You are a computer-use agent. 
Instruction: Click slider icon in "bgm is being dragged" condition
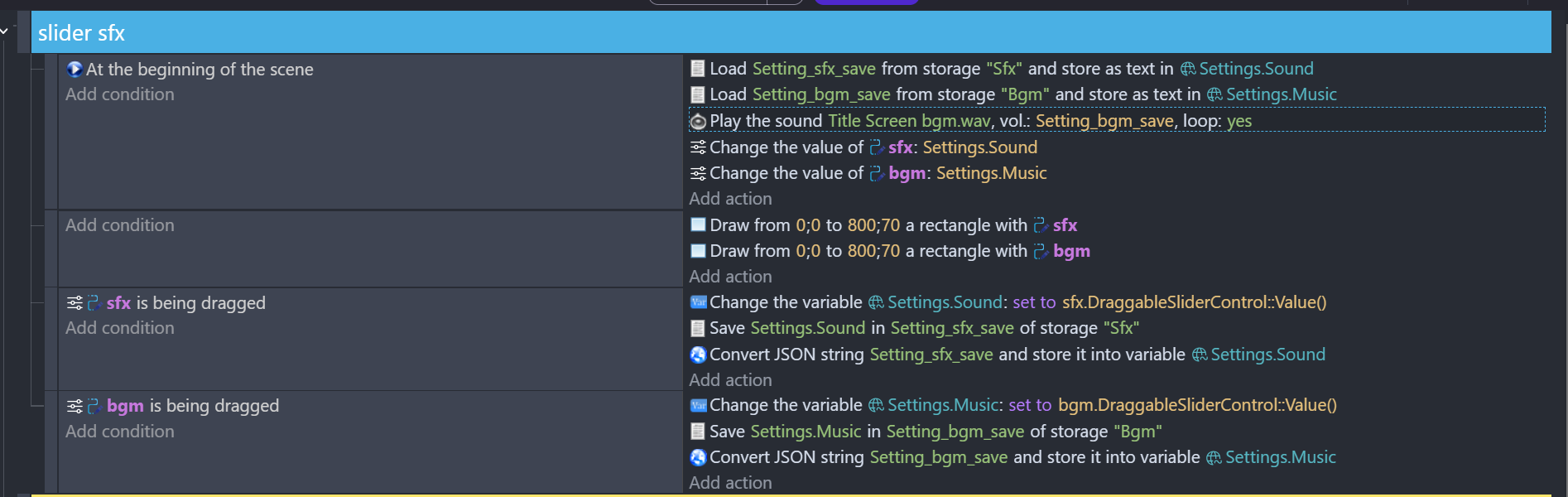click(x=75, y=406)
